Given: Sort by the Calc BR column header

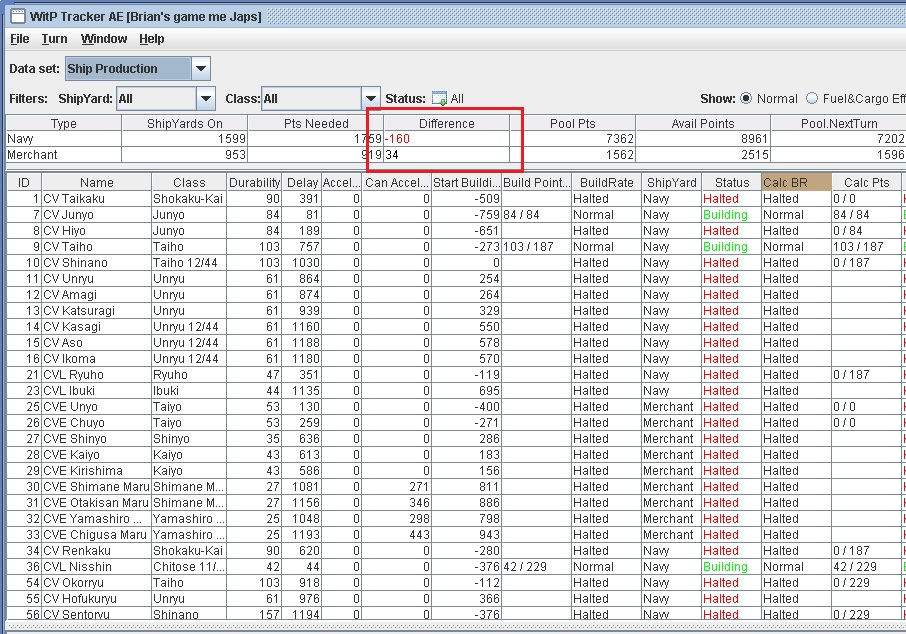Looking at the screenshot, I should [796, 183].
